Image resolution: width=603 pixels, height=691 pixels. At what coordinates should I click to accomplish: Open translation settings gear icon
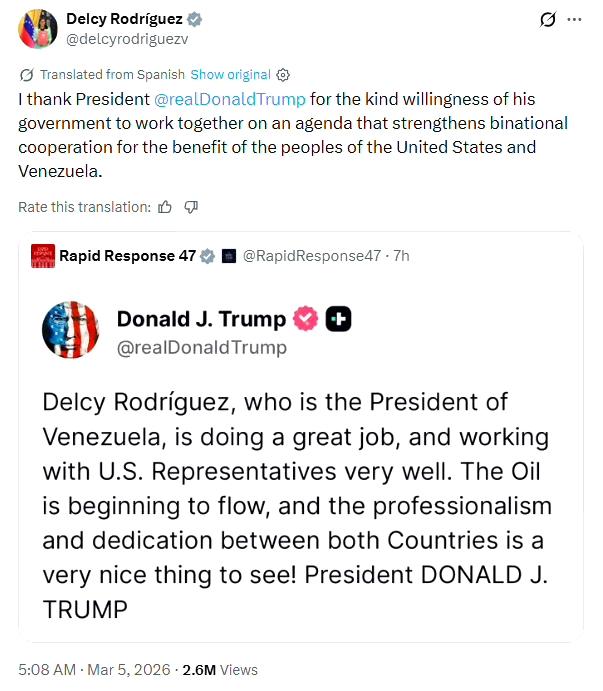tap(283, 74)
